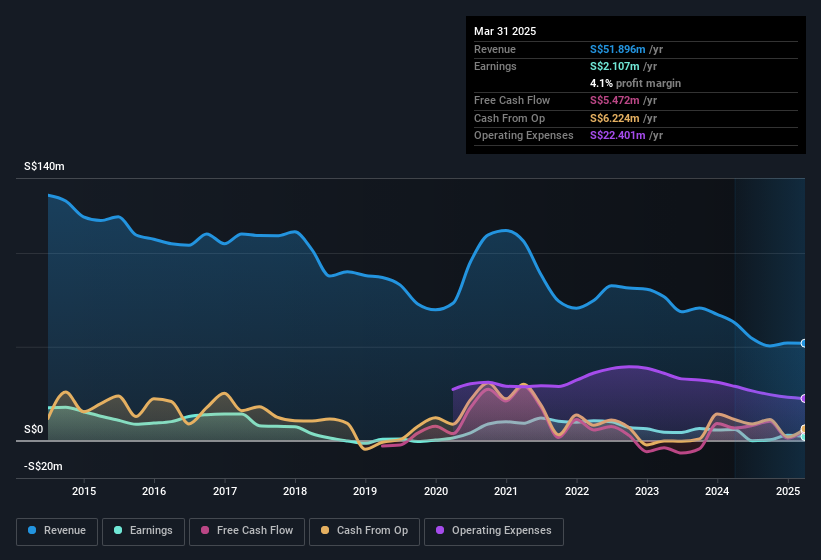Click the Earnings label in tooltip
Image resolution: width=821 pixels, height=560 pixels.
495,66
